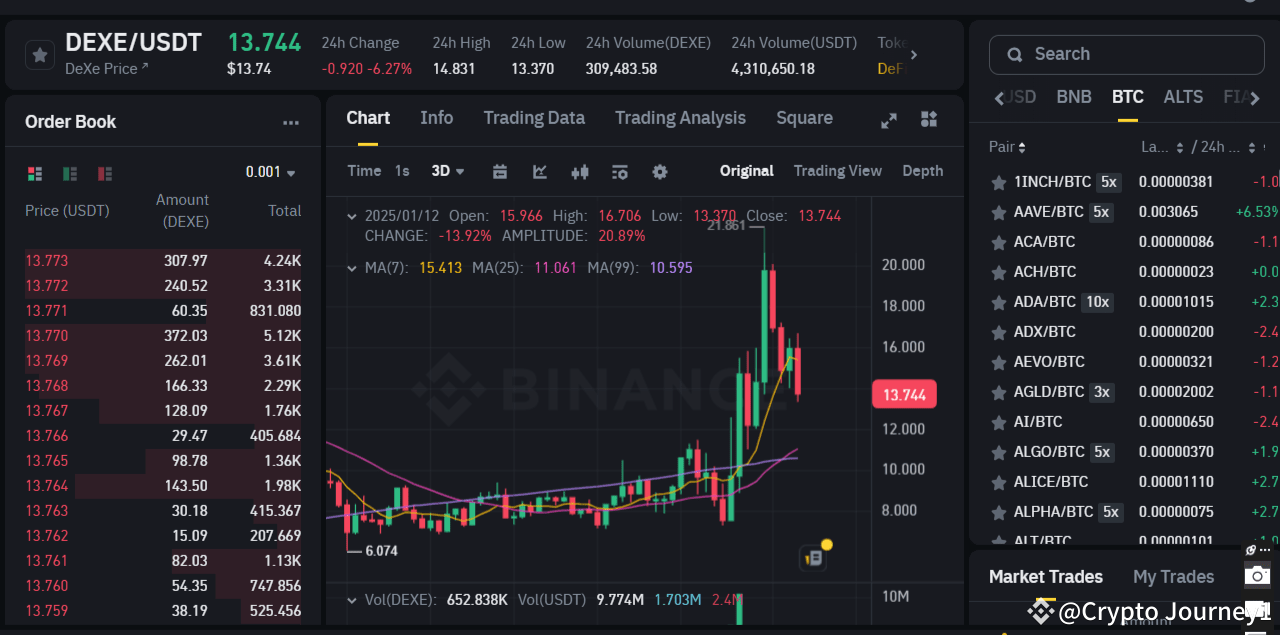Open the chart settings gear icon
This screenshot has height=635, width=1280.
pyautogui.click(x=660, y=172)
